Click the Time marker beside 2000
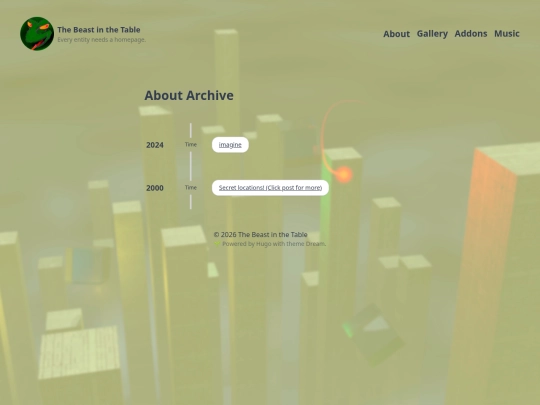Screen dimensions: 540x405 click(191, 188)
